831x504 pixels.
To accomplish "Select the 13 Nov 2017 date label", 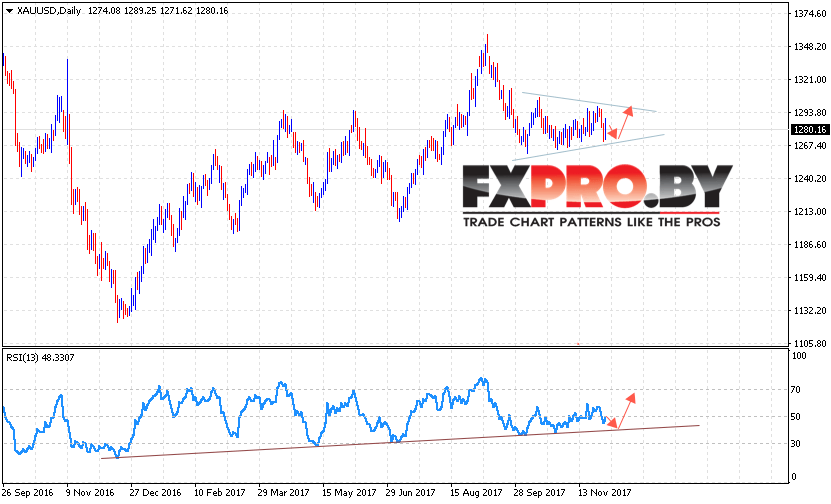I will tap(605, 493).
